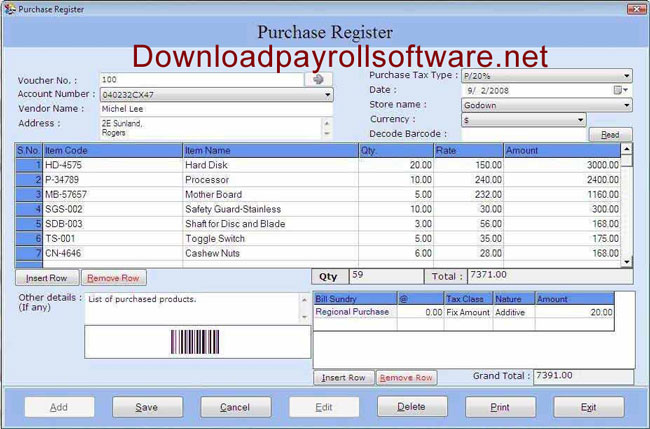Click Insert Row under item table

(x=46, y=278)
